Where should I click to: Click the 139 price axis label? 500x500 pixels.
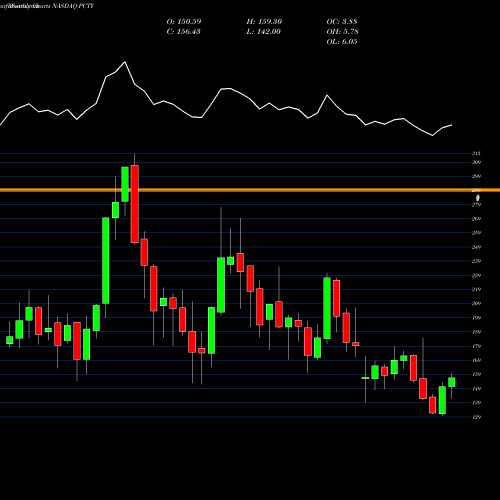pyautogui.click(x=476, y=403)
